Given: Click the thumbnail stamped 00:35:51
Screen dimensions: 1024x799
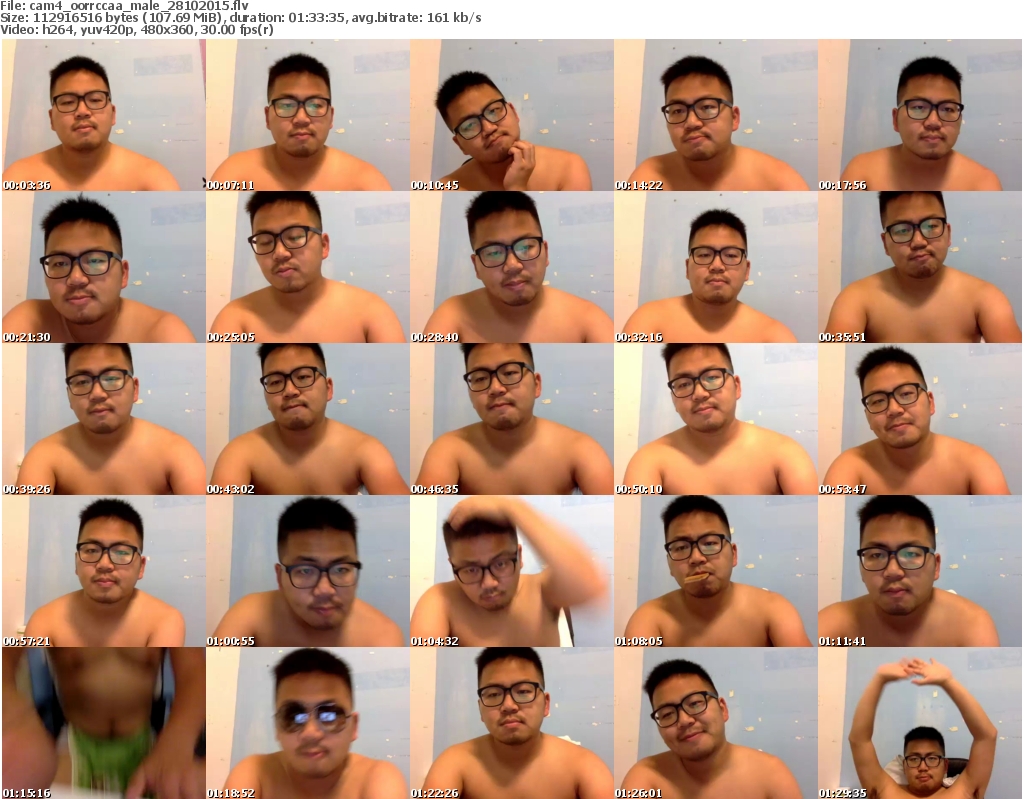Looking at the screenshot, I should click(920, 267).
